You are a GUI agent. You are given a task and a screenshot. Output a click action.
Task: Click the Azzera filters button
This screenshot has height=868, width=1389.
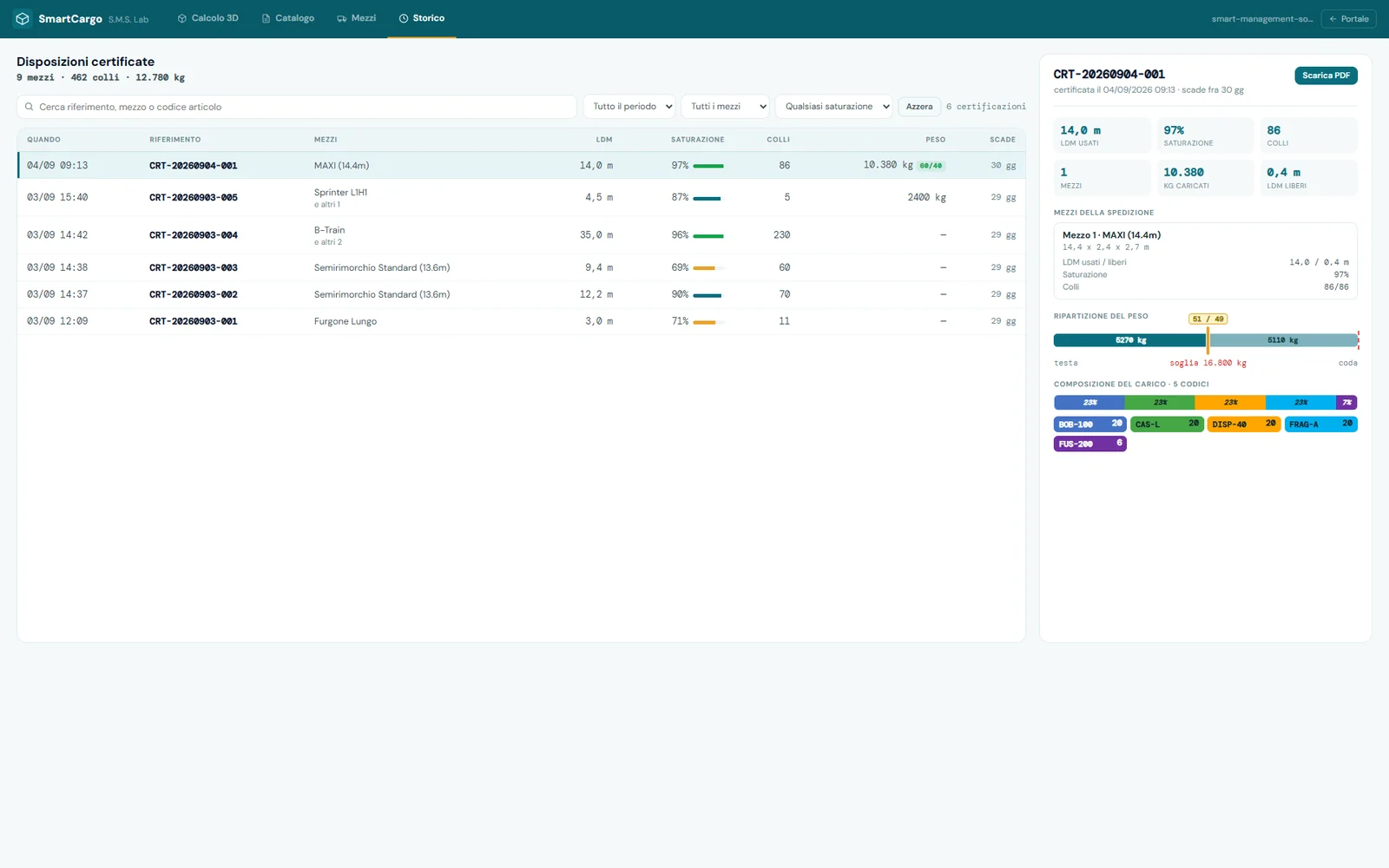click(x=919, y=107)
